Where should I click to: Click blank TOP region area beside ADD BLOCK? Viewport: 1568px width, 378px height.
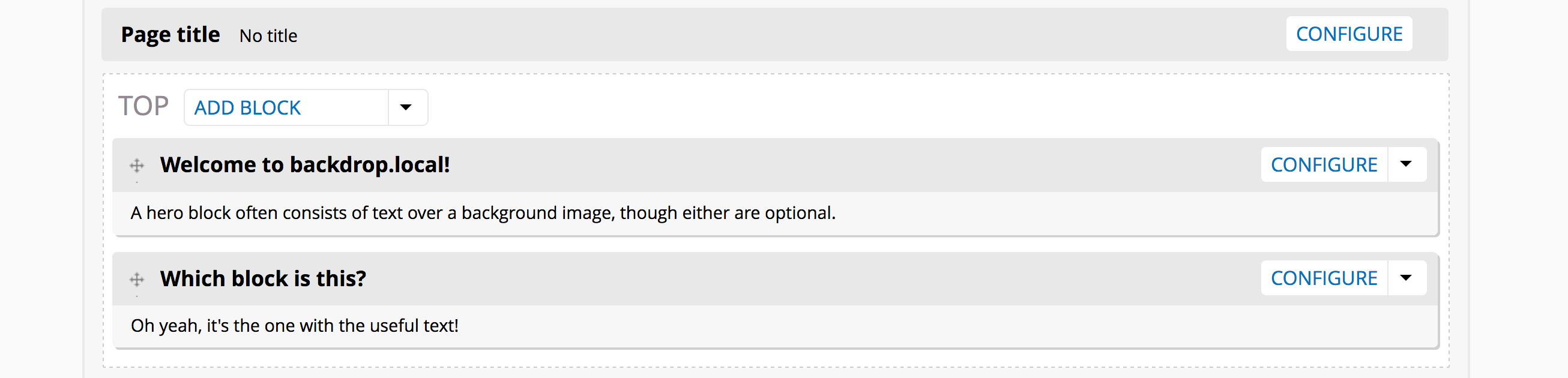[x=913, y=108]
